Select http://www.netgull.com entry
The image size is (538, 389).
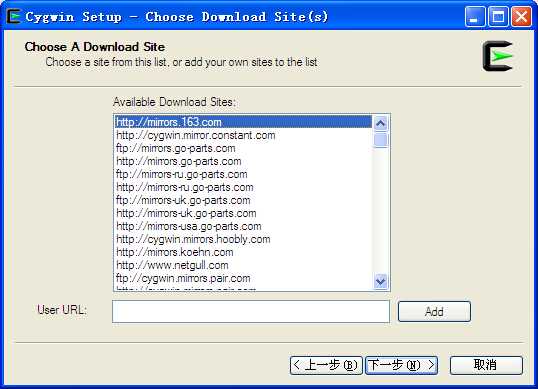(243, 265)
